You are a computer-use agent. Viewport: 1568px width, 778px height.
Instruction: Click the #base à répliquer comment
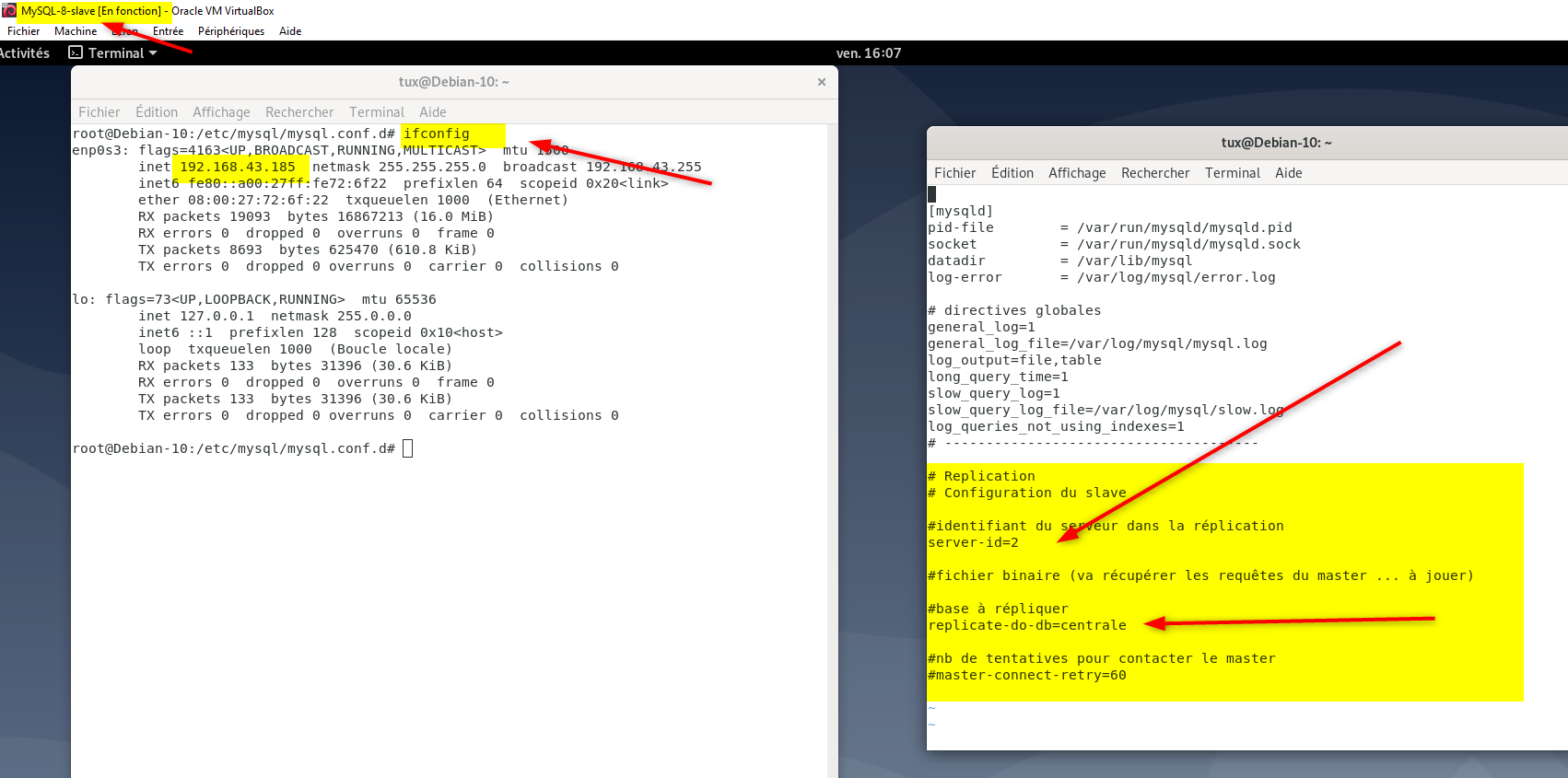click(x=998, y=609)
